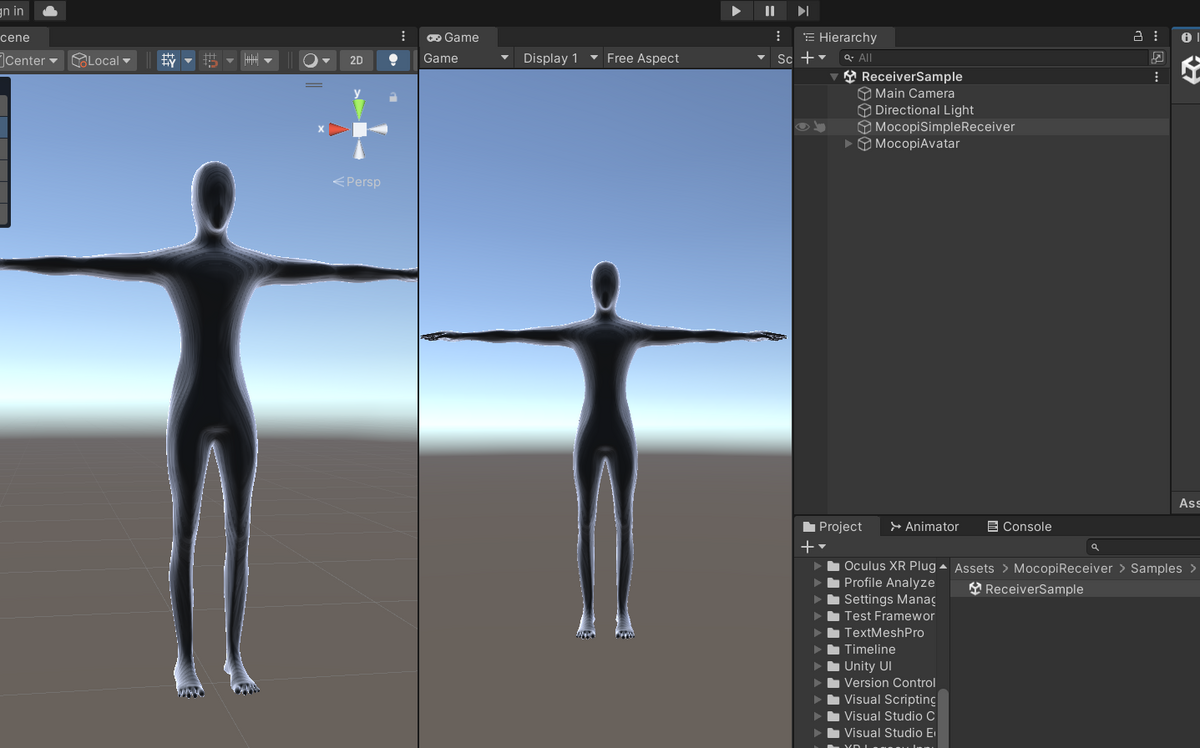Select the ReceiverSample scene asset
This screenshot has height=748, width=1200.
[x=1026, y=589]
